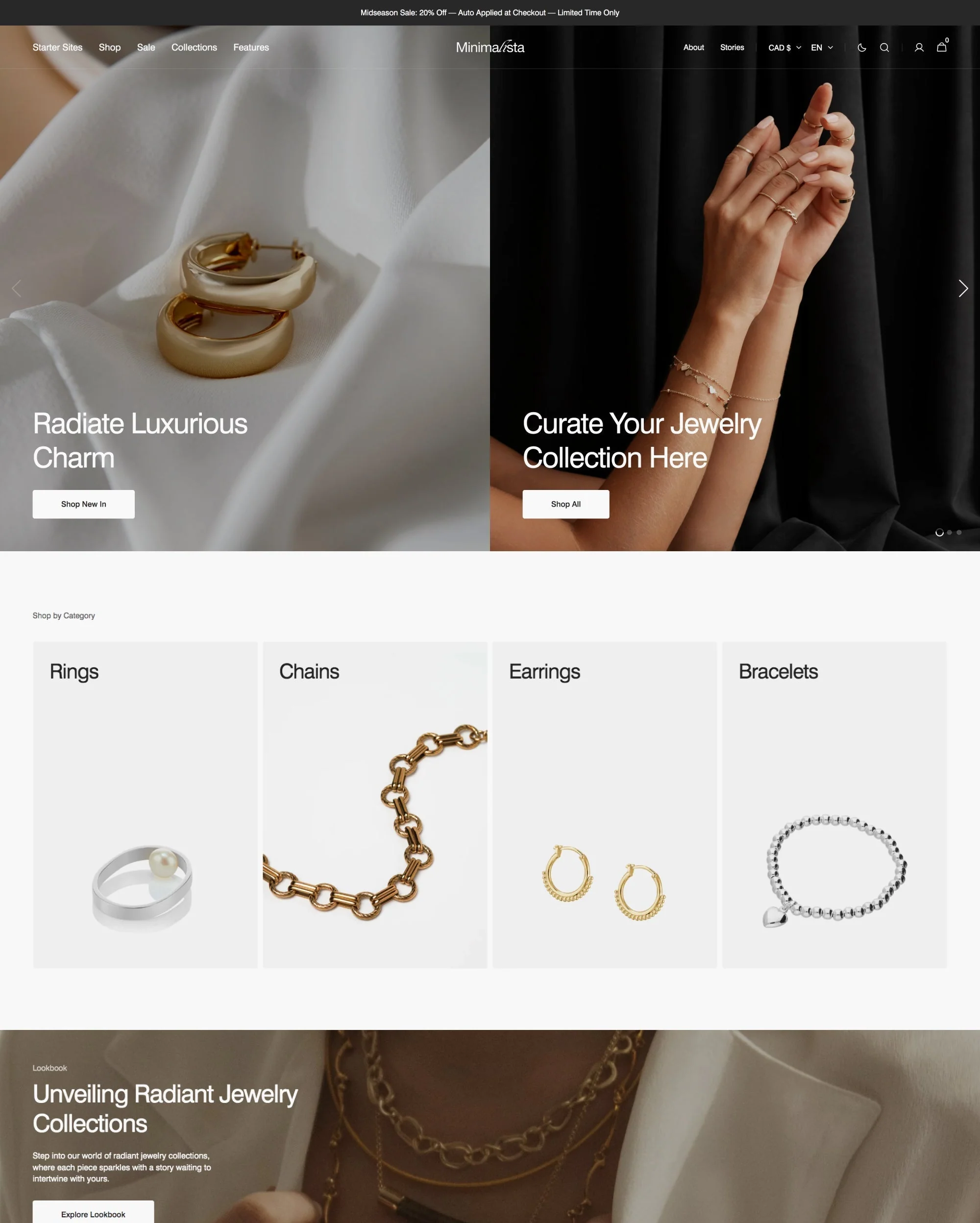Click the user account icon
Screen dimensions: 980x1223
pyautogui.click(x=918, y=47)
